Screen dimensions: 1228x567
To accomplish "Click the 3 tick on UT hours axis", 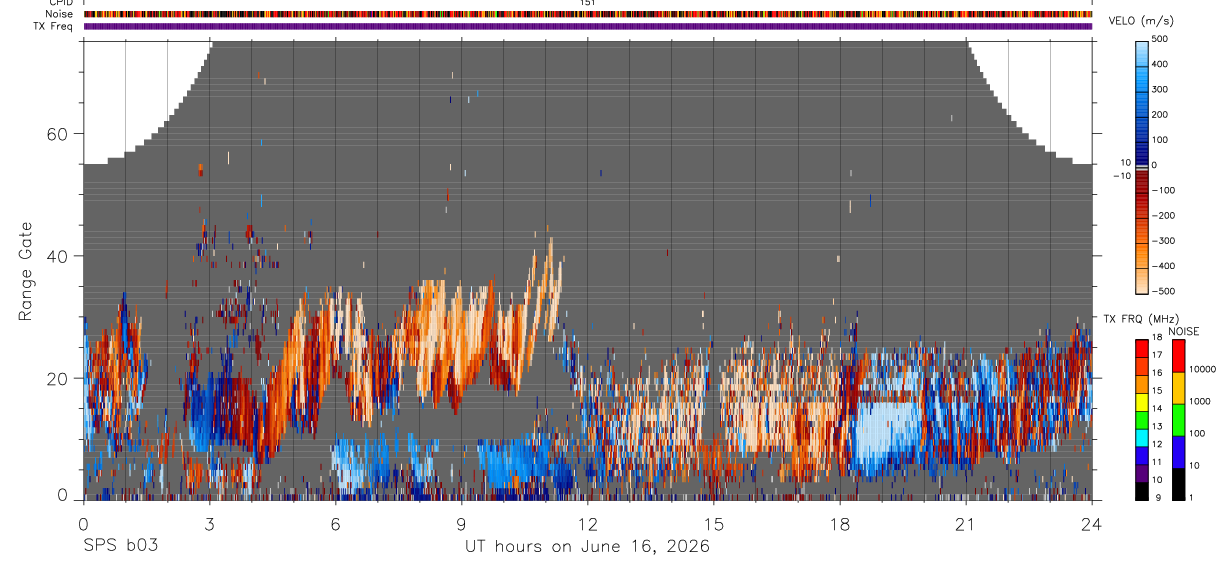I will click(x=209, y=524).
